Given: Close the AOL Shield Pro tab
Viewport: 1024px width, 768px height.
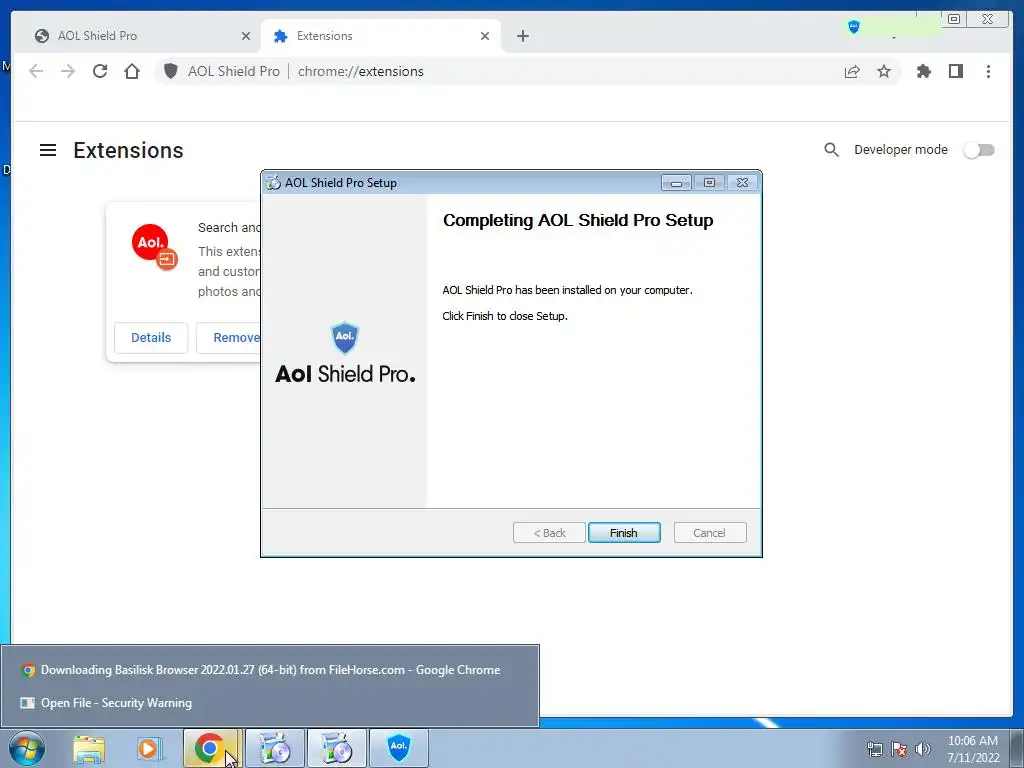Looking at the screenshot, I should click(246, 36).
